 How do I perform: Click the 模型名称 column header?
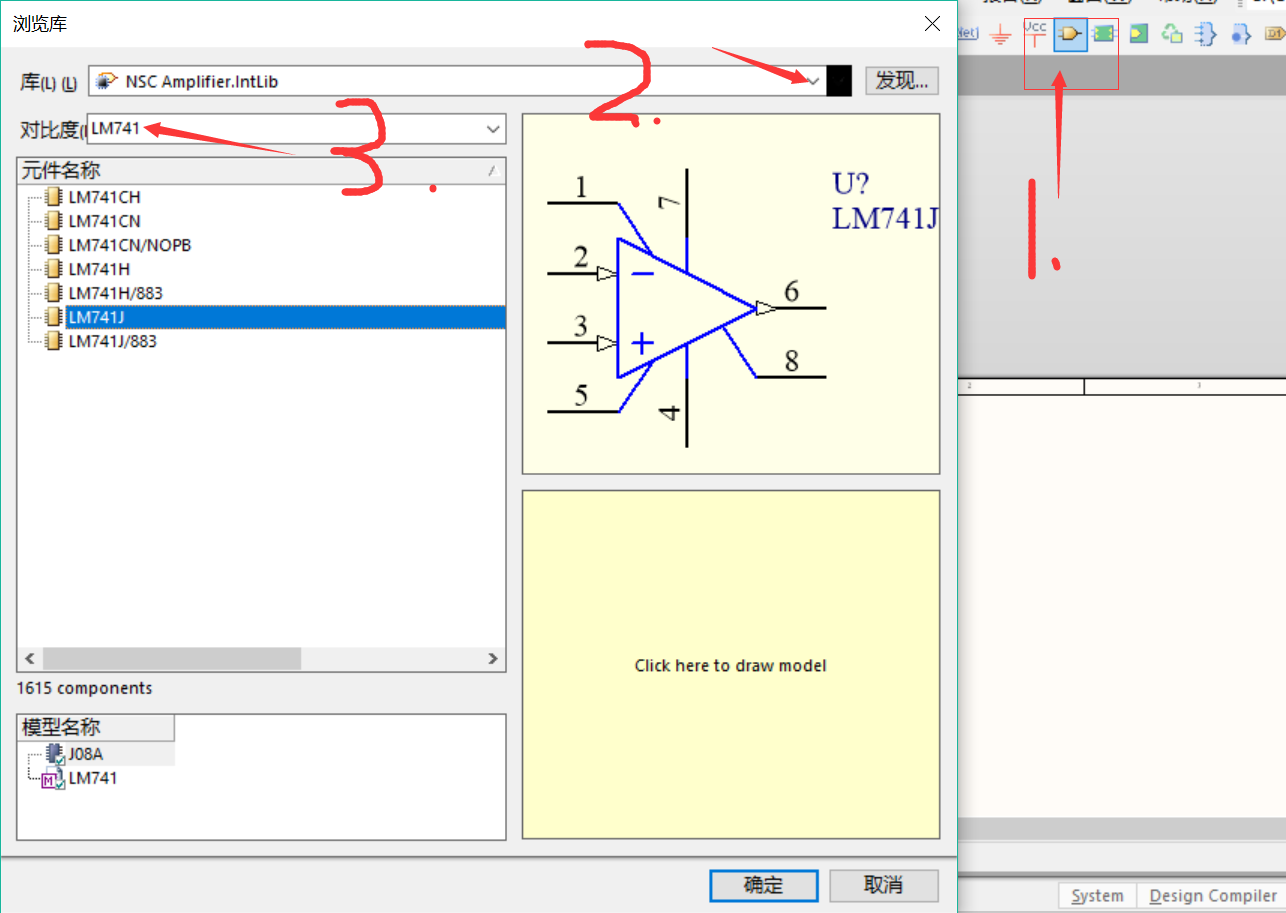(96, 727)
